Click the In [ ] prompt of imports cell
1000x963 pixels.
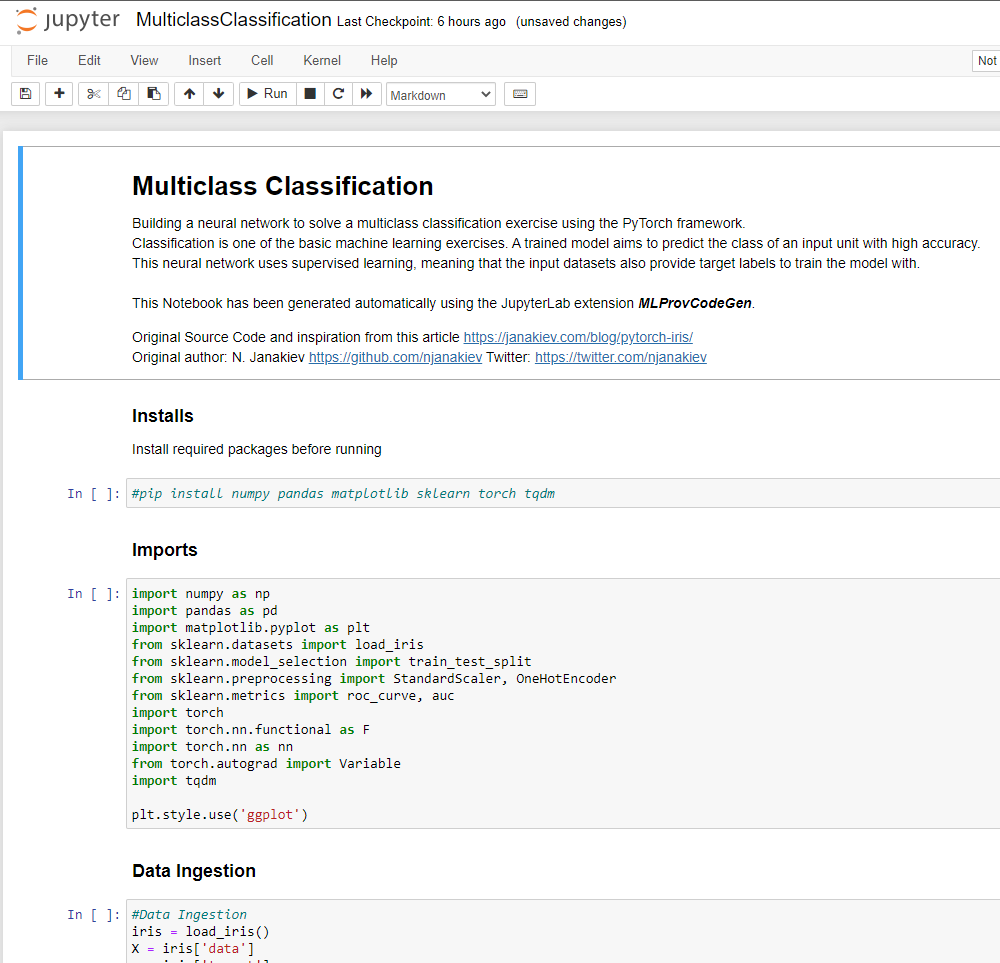94,594
